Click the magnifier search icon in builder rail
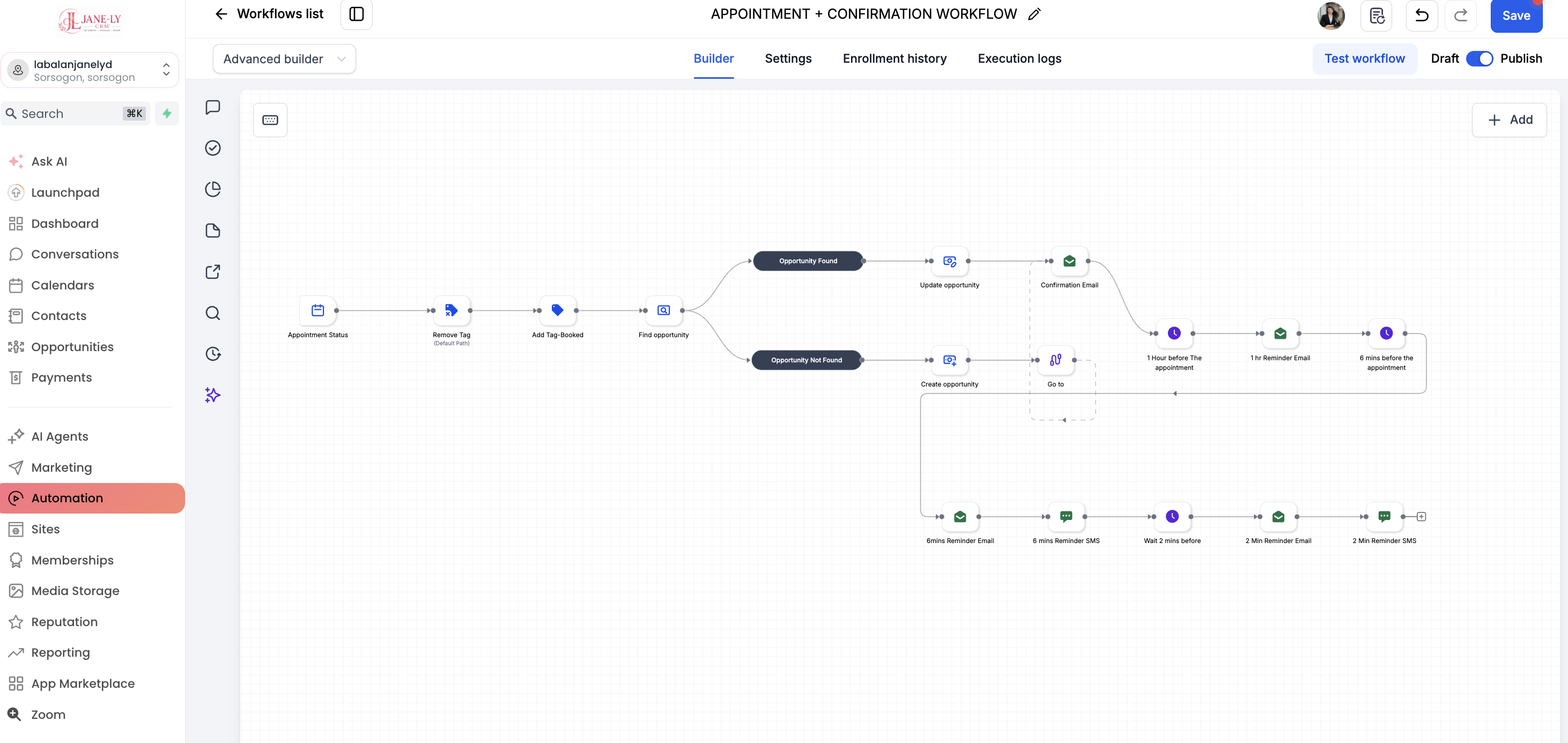 coord(212,313)
